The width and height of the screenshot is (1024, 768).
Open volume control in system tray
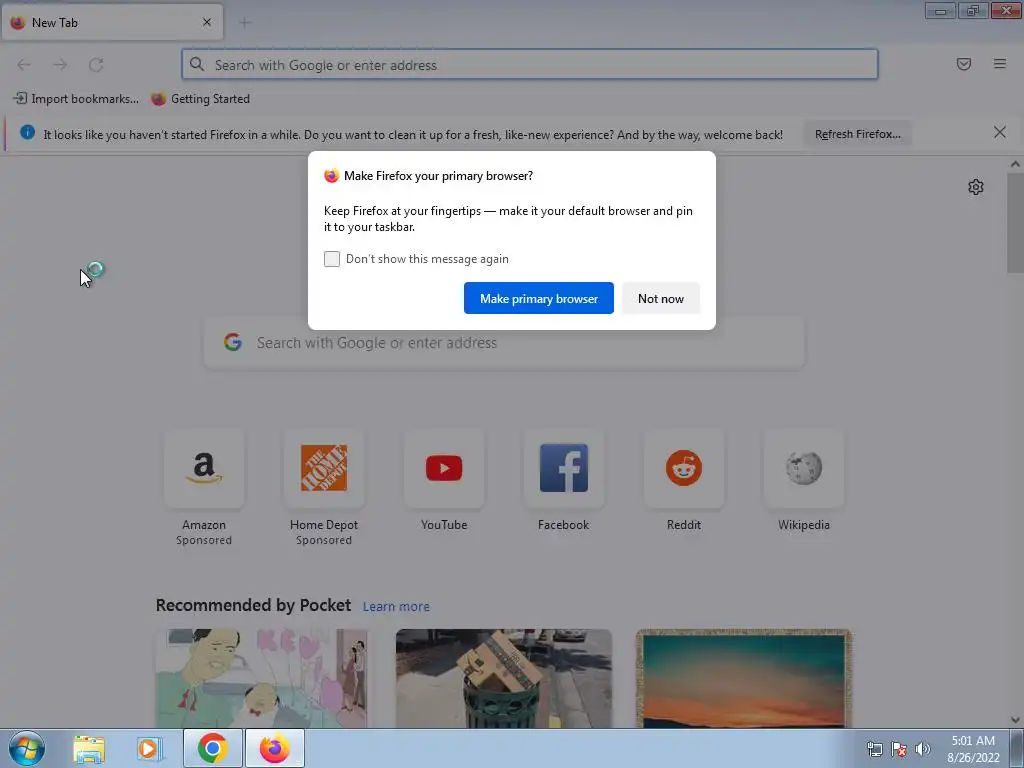tap(923, 749)
